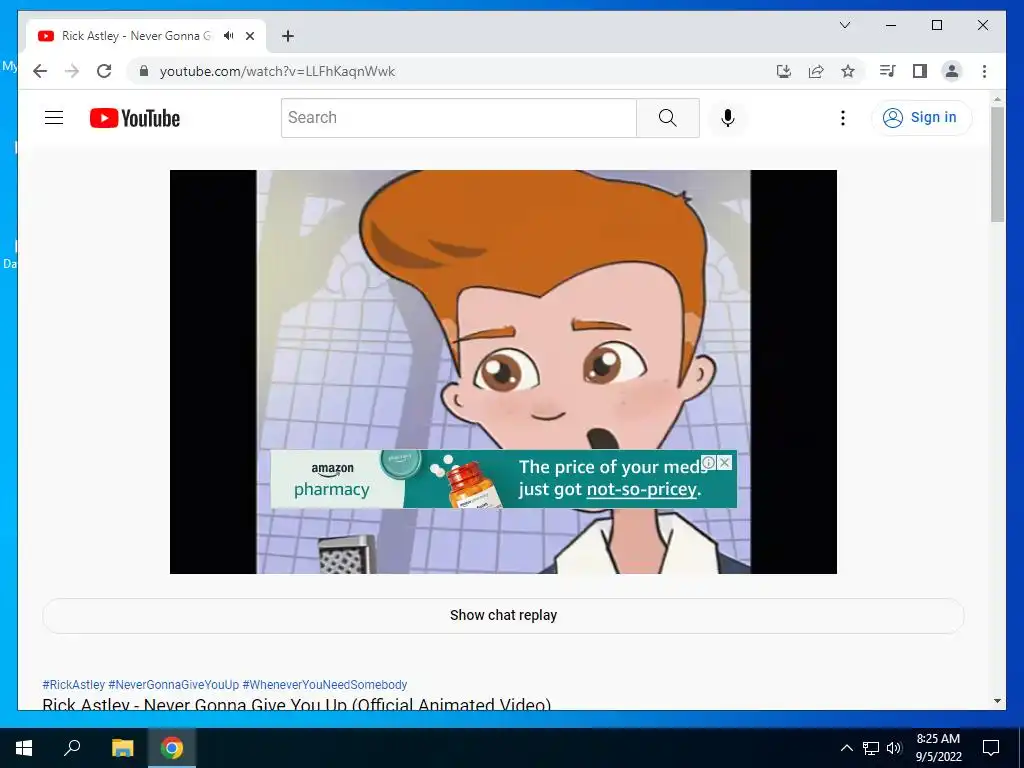Click the not-so-pricey link in the ad
This screenshot has width=1024, height=768.
(x=641, y=489)
